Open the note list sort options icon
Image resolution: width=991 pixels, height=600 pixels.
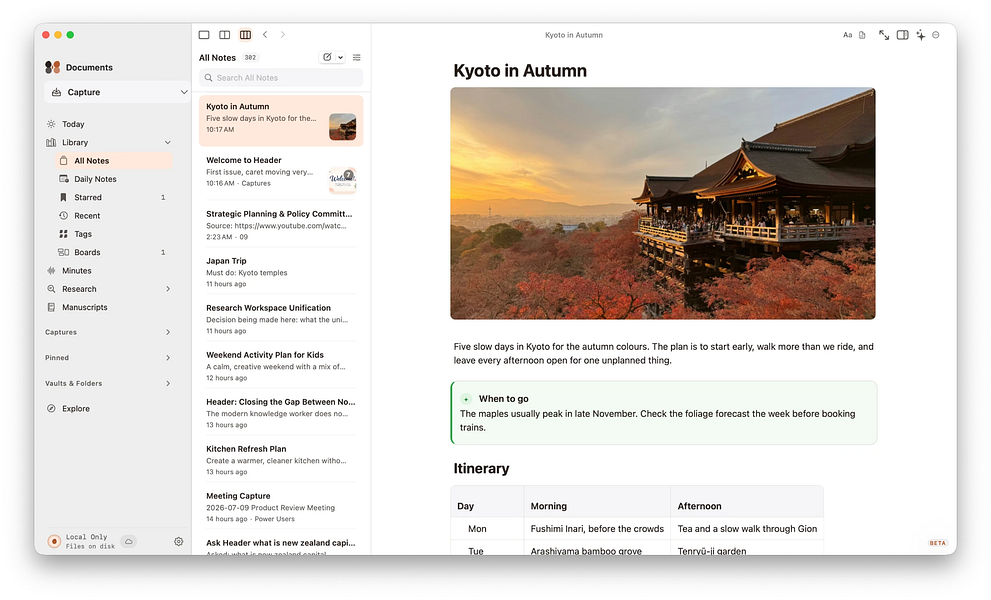click(x=356, y=58)
